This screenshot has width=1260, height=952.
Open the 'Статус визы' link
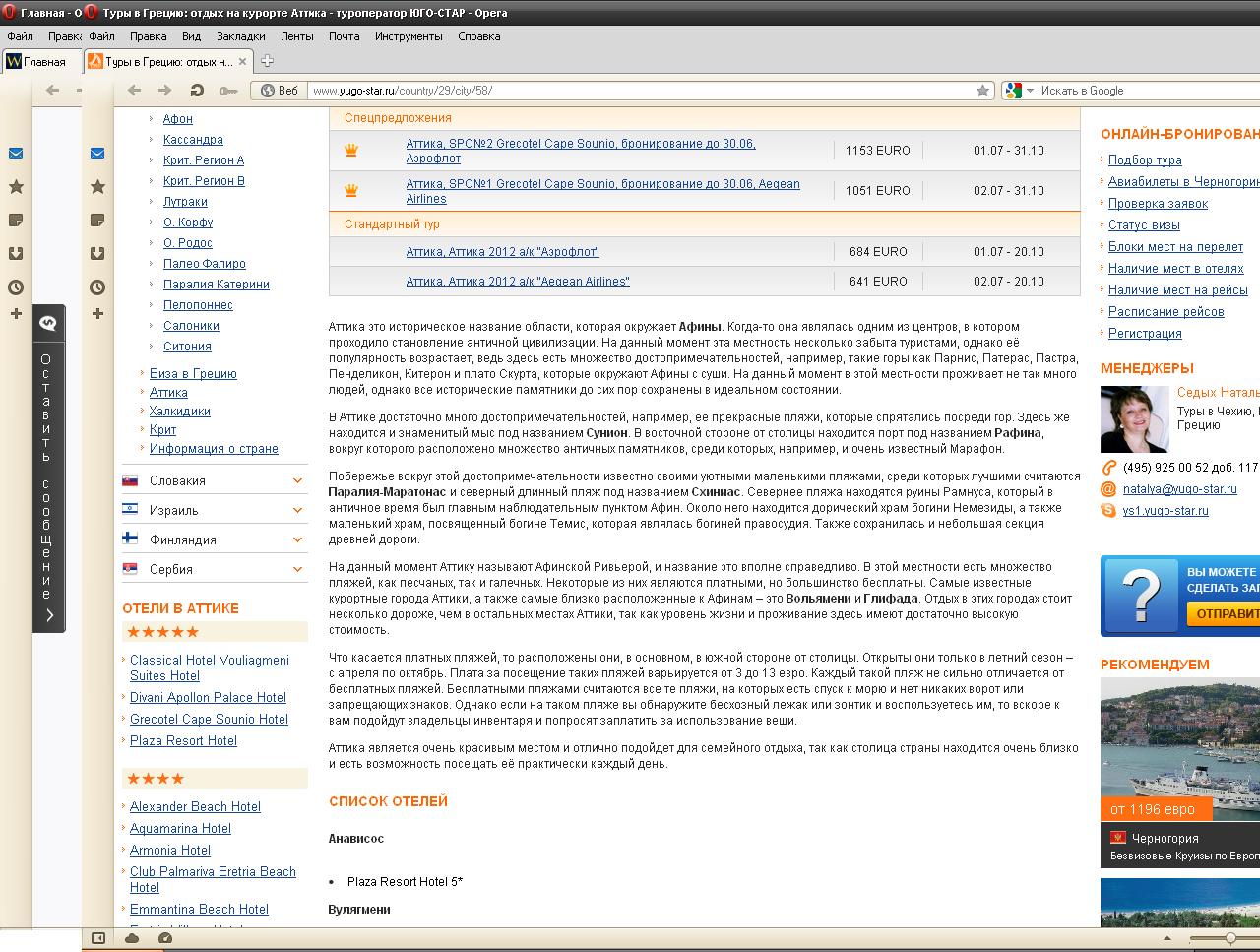coord(1144,225)
